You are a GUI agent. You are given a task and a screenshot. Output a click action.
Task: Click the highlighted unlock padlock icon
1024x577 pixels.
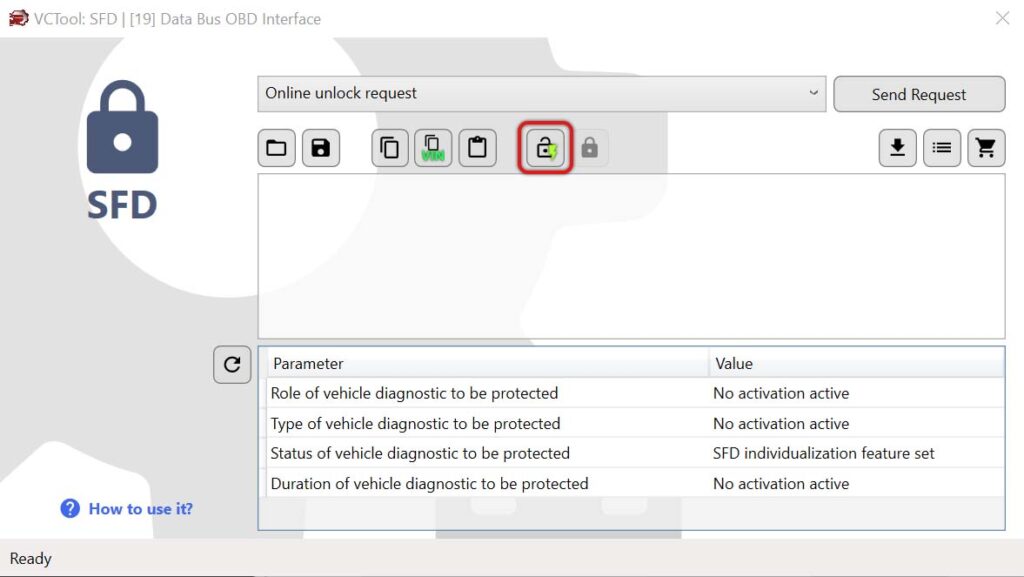tap(545, 149)
